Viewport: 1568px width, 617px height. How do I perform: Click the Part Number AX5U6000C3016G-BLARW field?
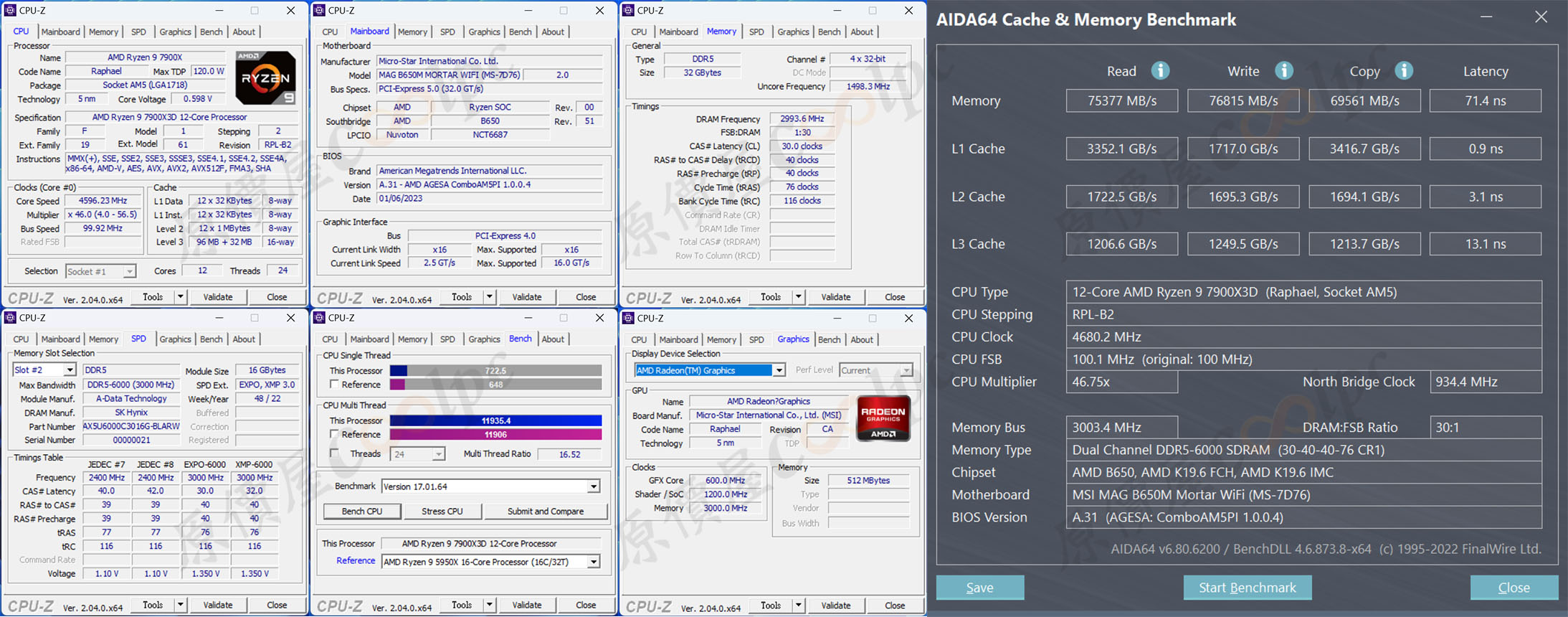click(x=131, y=426)
